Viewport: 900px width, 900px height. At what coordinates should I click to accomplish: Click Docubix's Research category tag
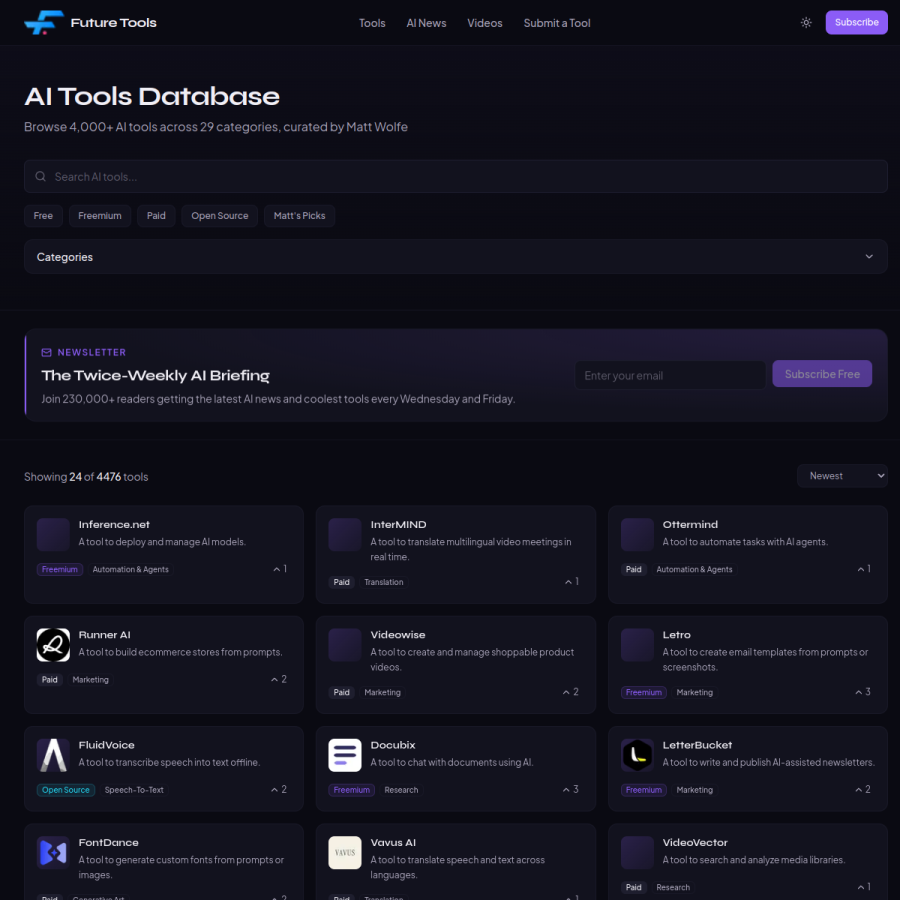[x=401, y=790]
